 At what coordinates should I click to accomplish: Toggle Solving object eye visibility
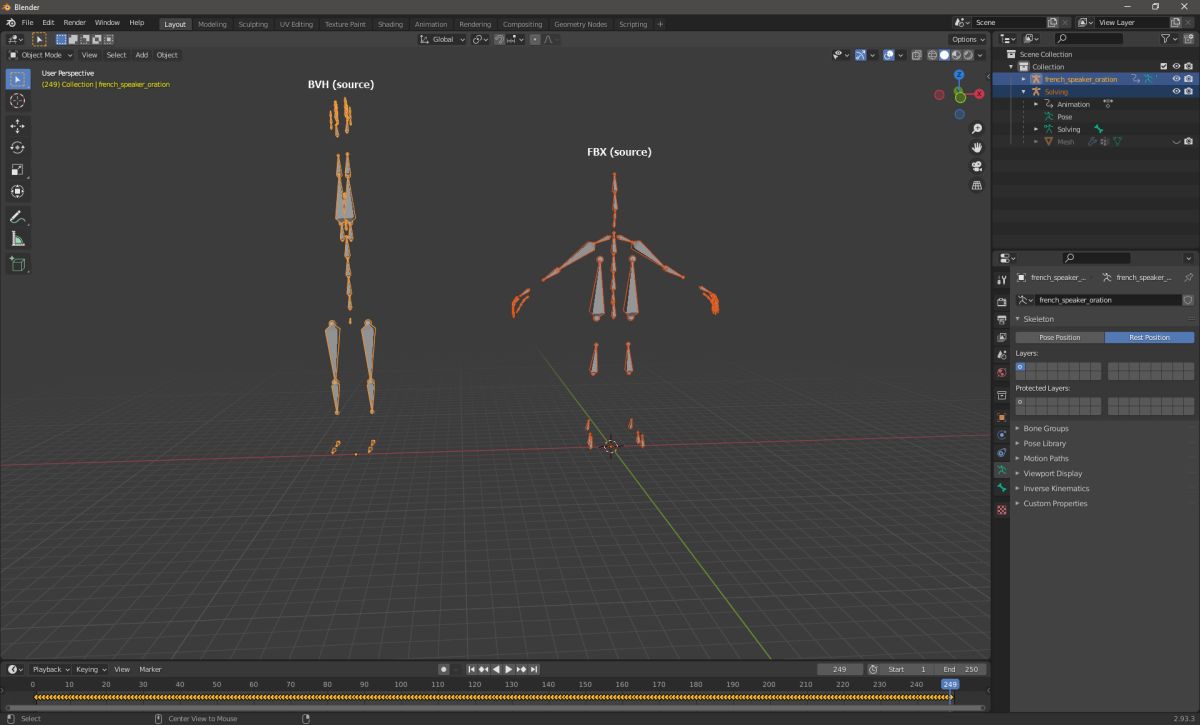pyautogui.click(x=1176, y=91)
